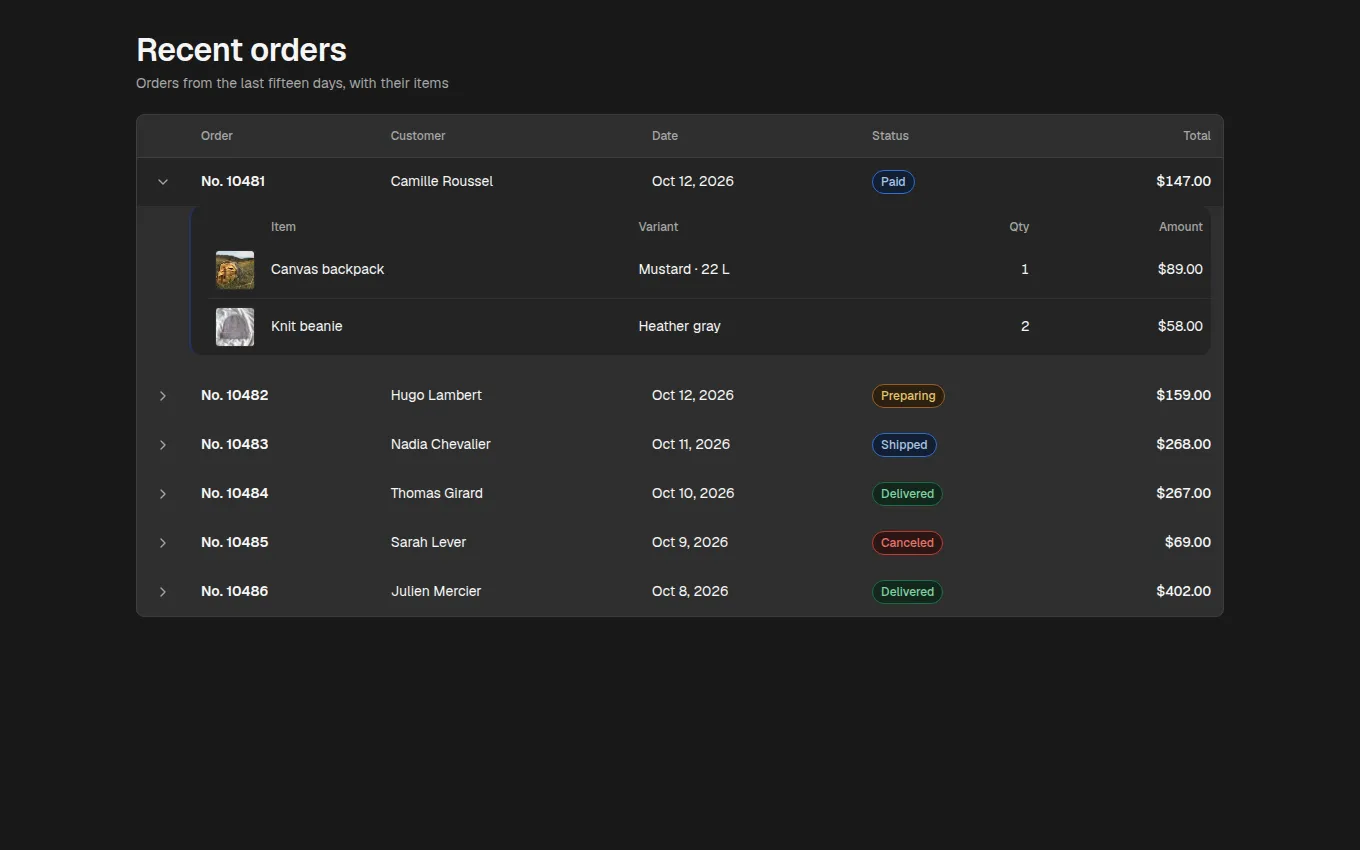Click order number No. 10484
The width and height of the screenshot is (1360, 850).
(x=235, y=494)
